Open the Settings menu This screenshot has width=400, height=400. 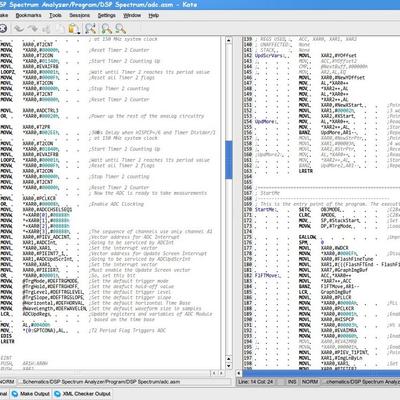(x=107, y=15)
